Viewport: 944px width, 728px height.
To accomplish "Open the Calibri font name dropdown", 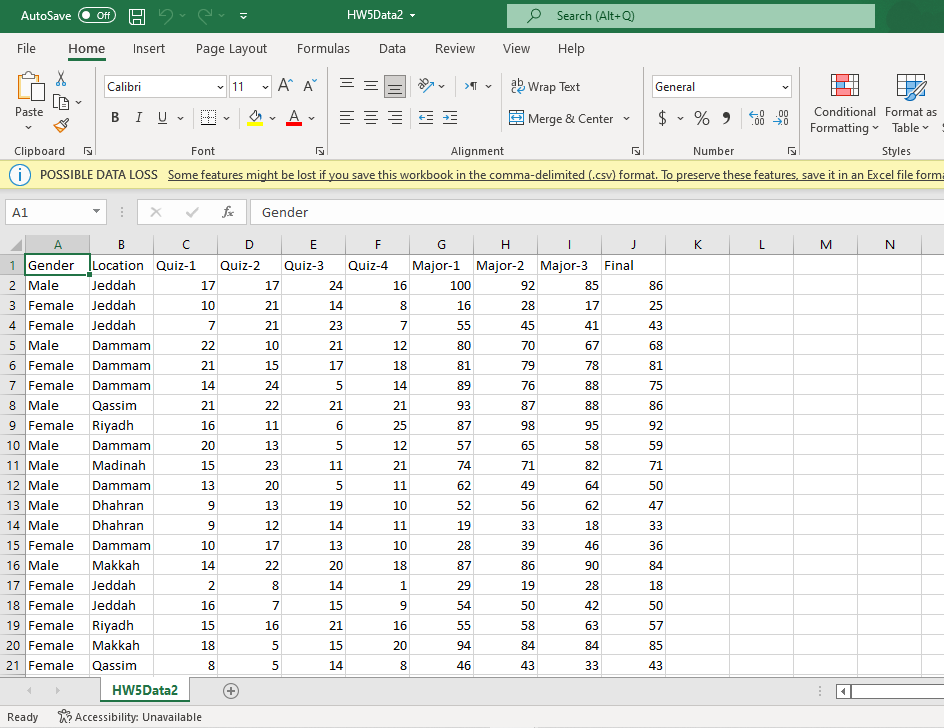I will coord(220,87).
